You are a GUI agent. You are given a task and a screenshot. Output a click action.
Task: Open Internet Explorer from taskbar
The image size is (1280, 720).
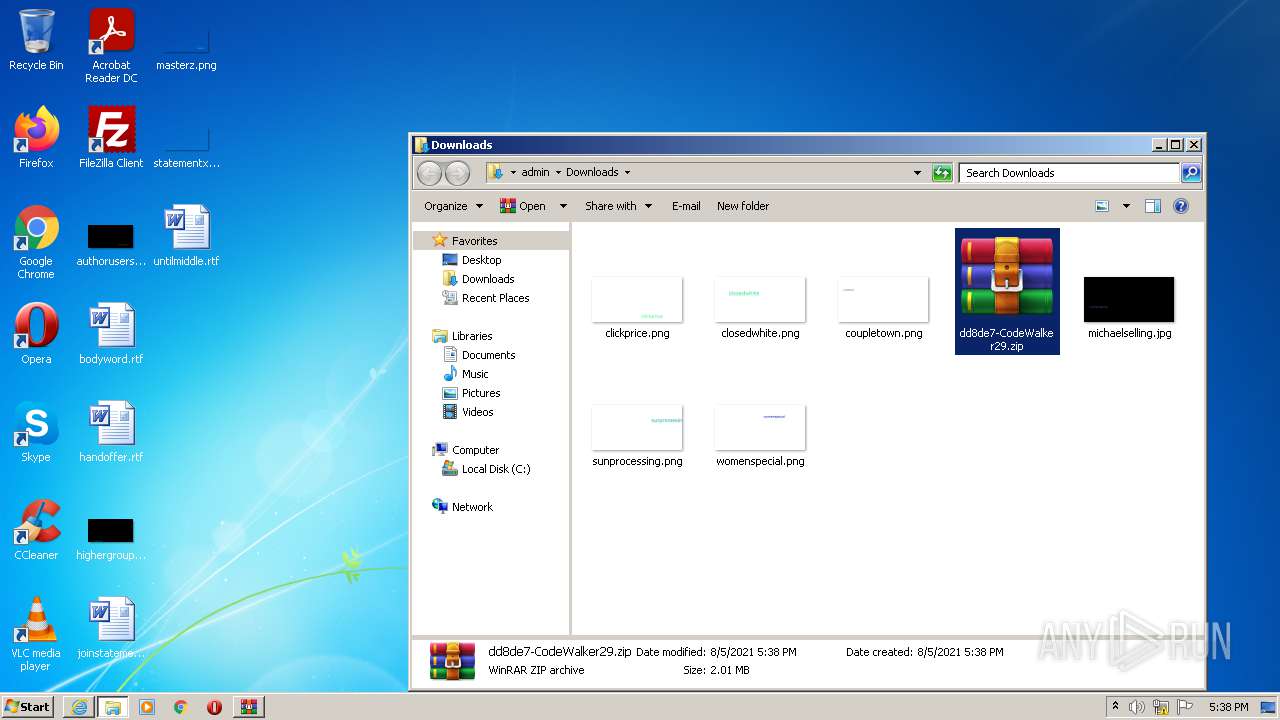point(79,707)
